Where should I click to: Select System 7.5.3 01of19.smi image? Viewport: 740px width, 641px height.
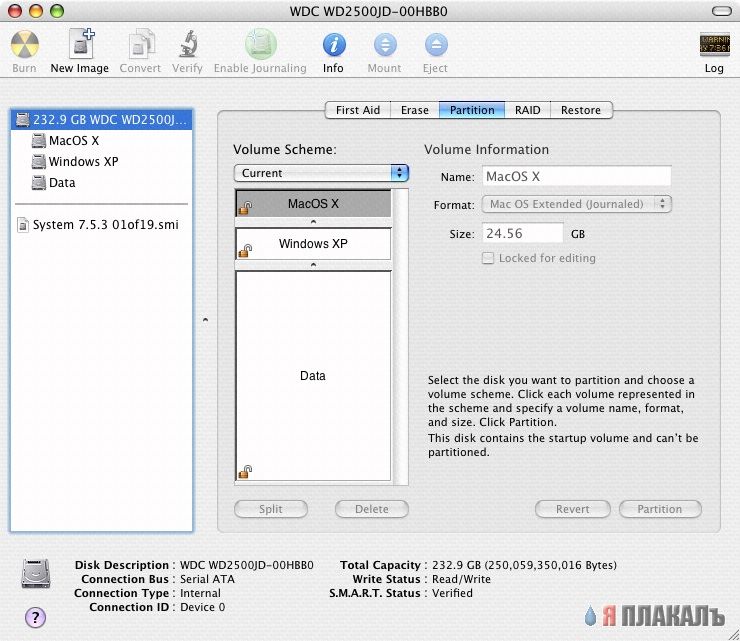pos(98,225)
